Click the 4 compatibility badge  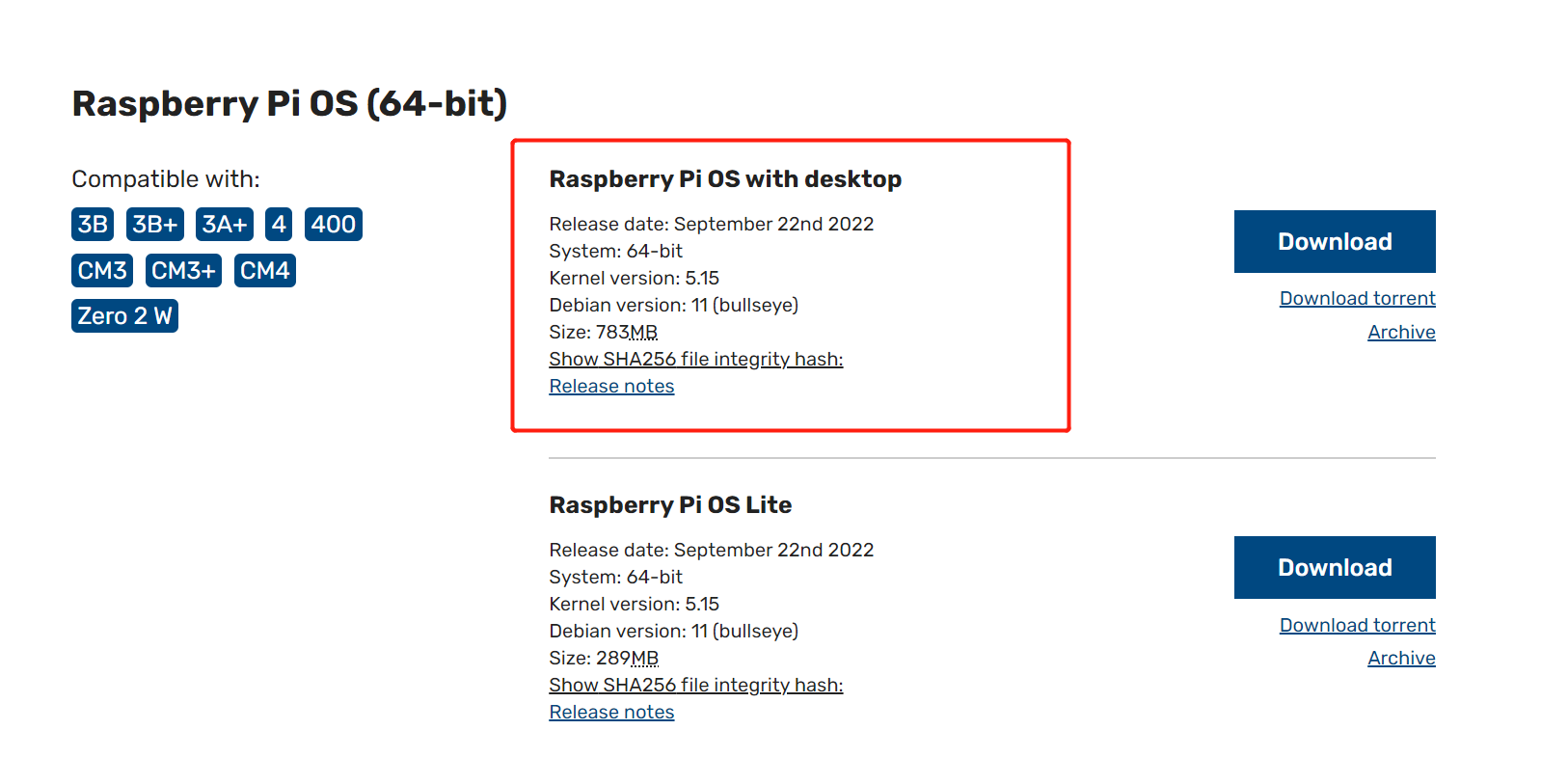click(x=279, y=224)
